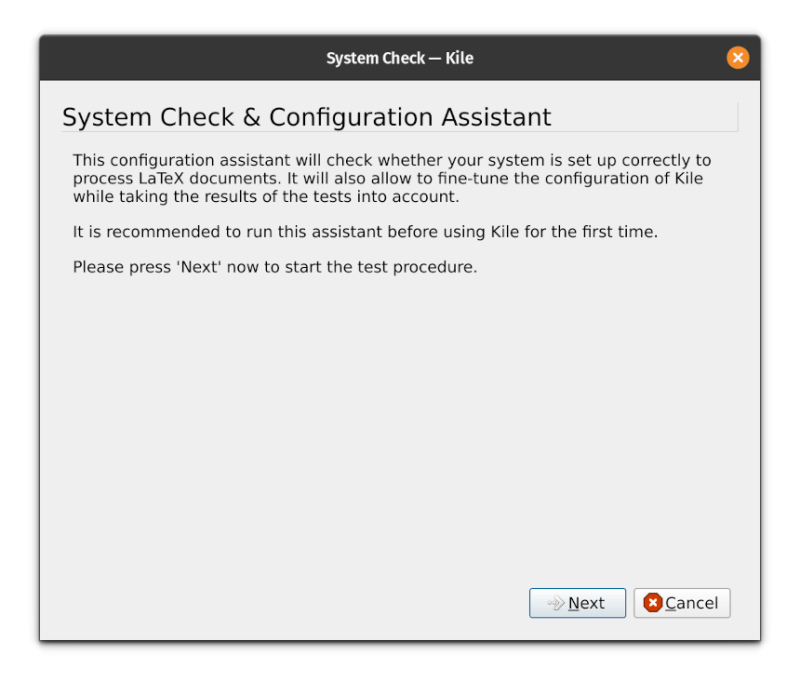The height and width of the screenshot is (682, 800).
Task: Click 'Kile' in the window title
Action: pos(459,58)
